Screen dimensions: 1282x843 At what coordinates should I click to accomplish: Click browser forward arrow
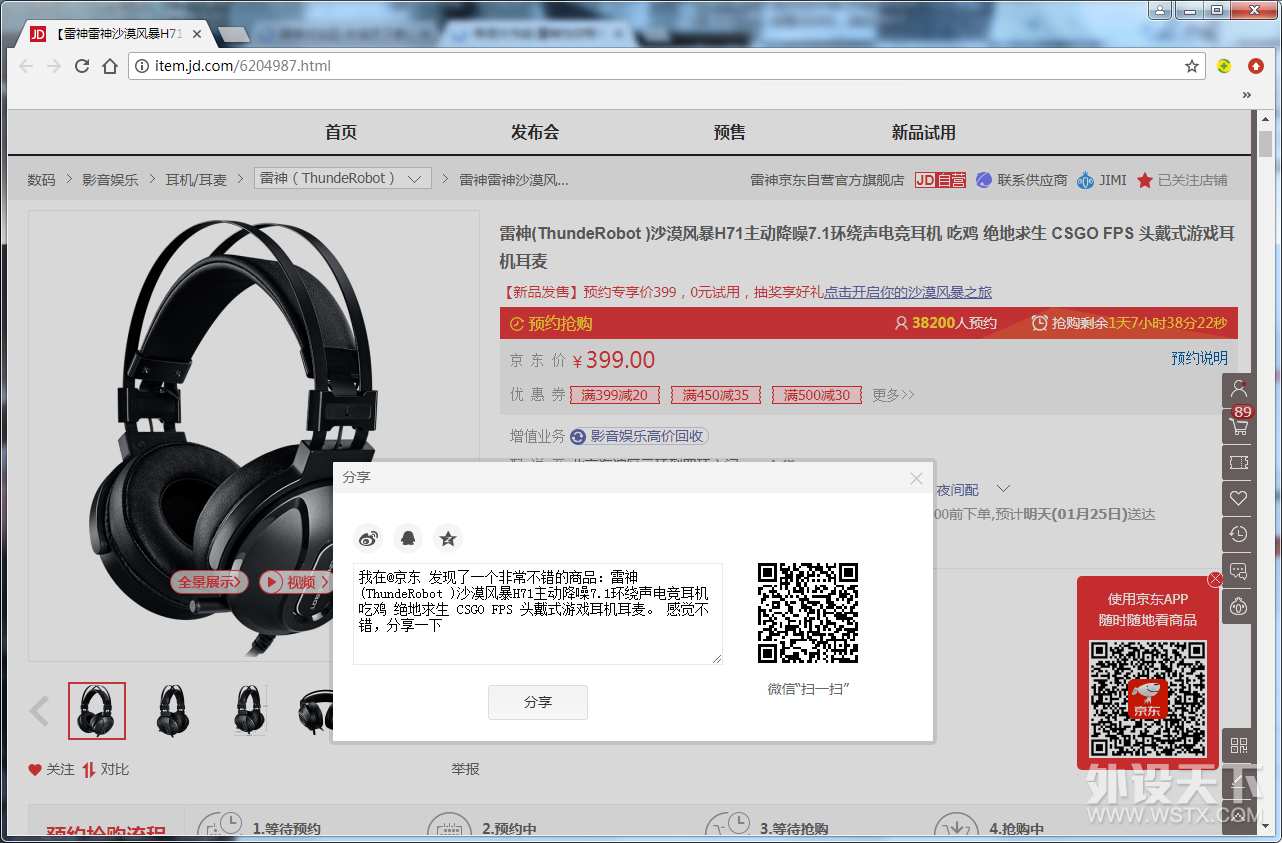[x=54, y=66]
